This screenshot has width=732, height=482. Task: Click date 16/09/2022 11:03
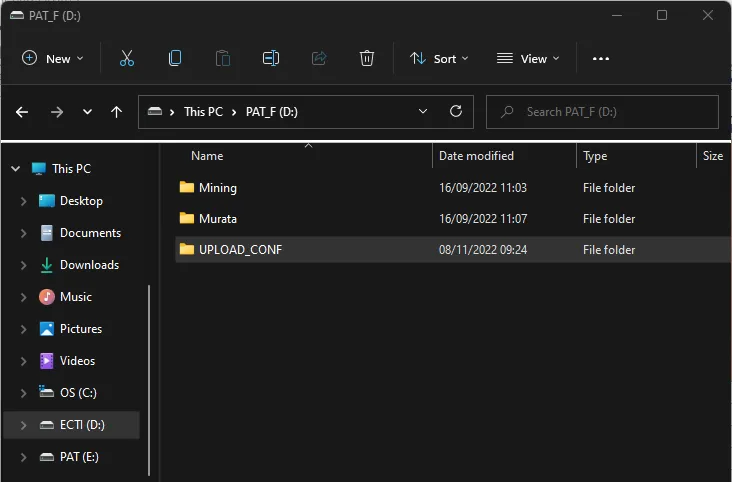coord(483,188)
